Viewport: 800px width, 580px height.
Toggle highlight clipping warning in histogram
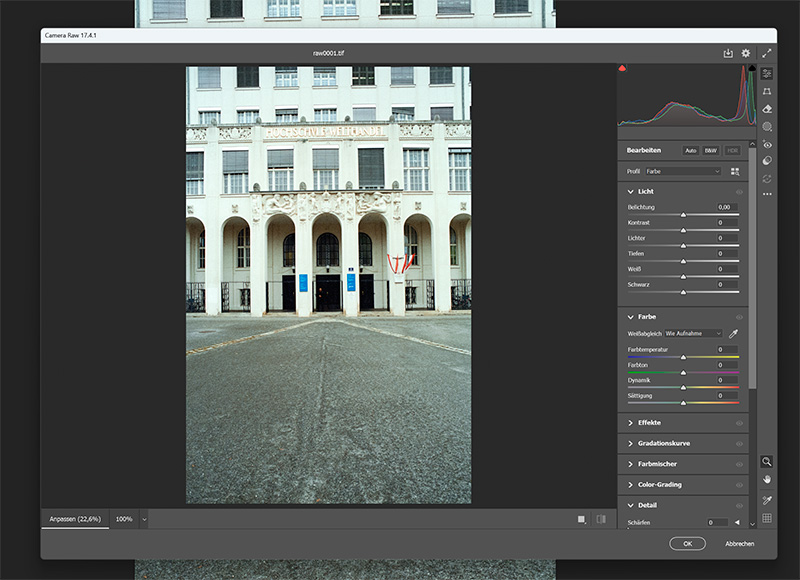tap(752, 68)
